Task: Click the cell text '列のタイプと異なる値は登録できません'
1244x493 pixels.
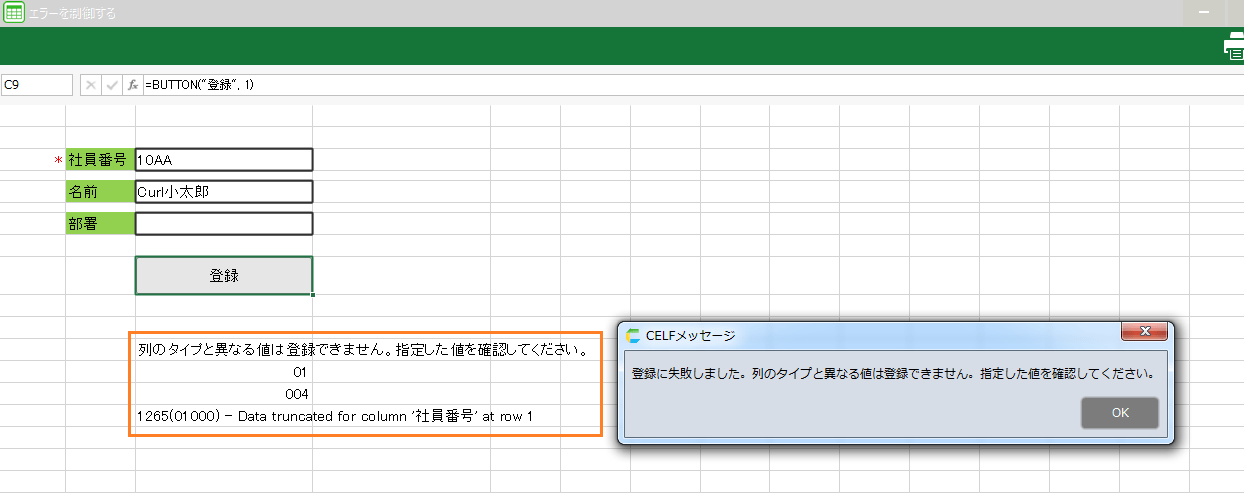Action: (x=361, y=350)
